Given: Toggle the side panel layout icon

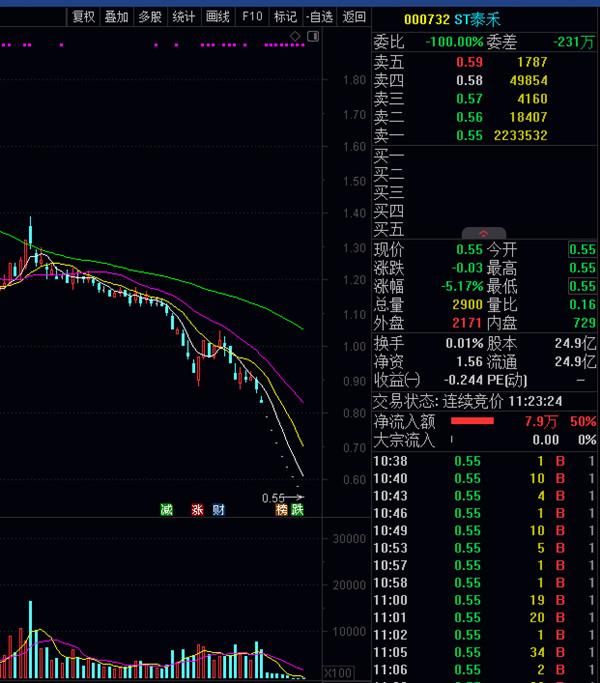Looking at the screenshot, I should tap(312, 36).
